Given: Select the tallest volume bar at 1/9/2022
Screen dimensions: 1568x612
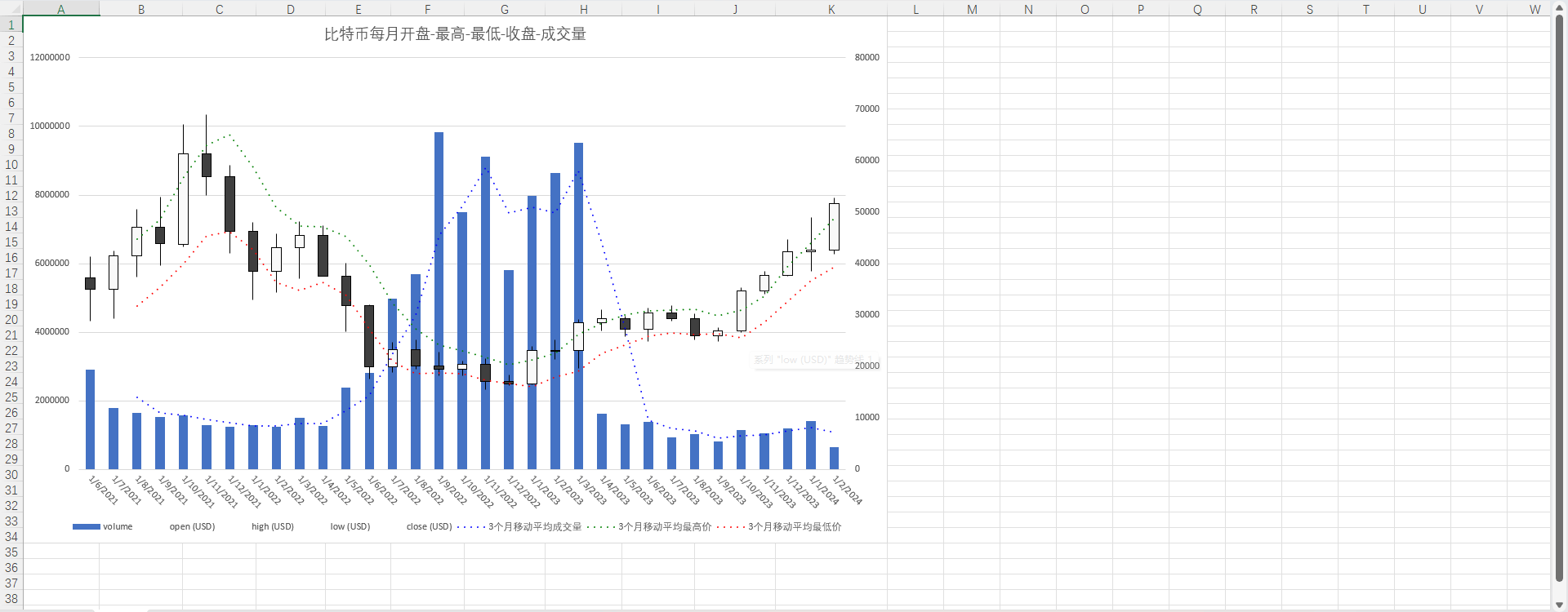Looking at the screenshot, I should coord(439,300).
